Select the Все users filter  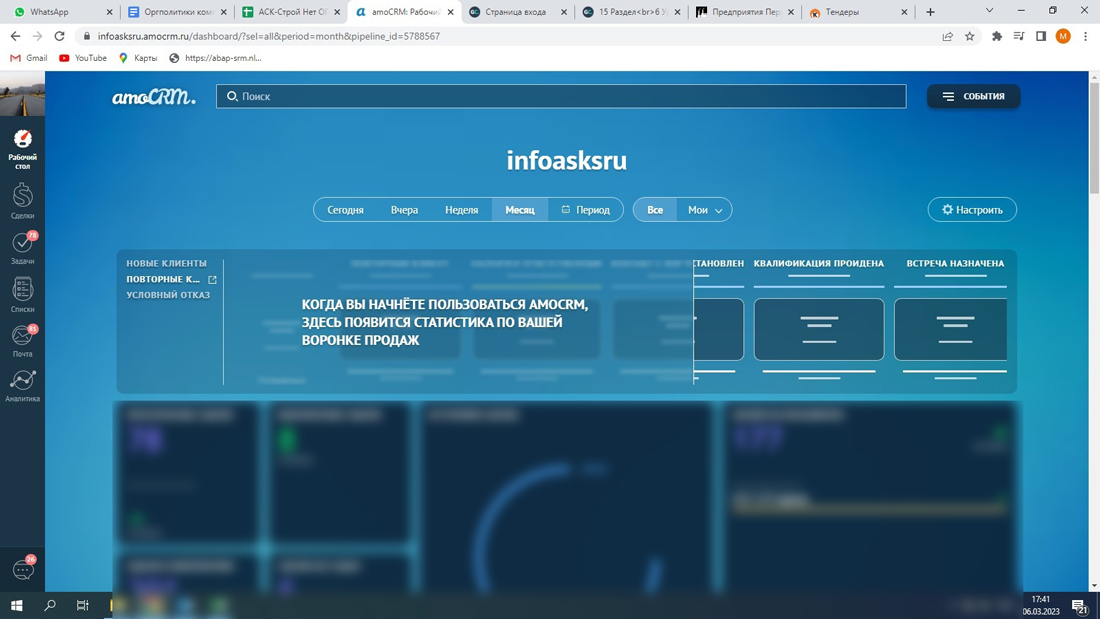coord(655,210)
